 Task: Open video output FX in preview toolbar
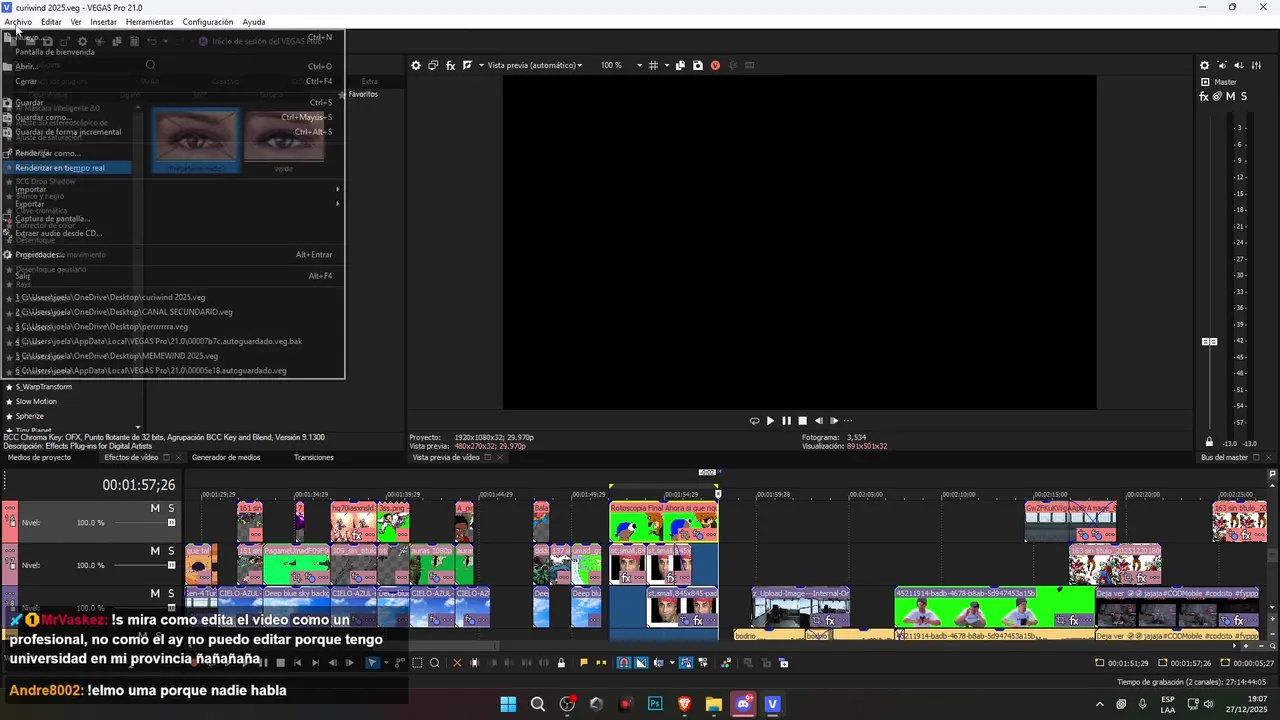pos(450,65)
